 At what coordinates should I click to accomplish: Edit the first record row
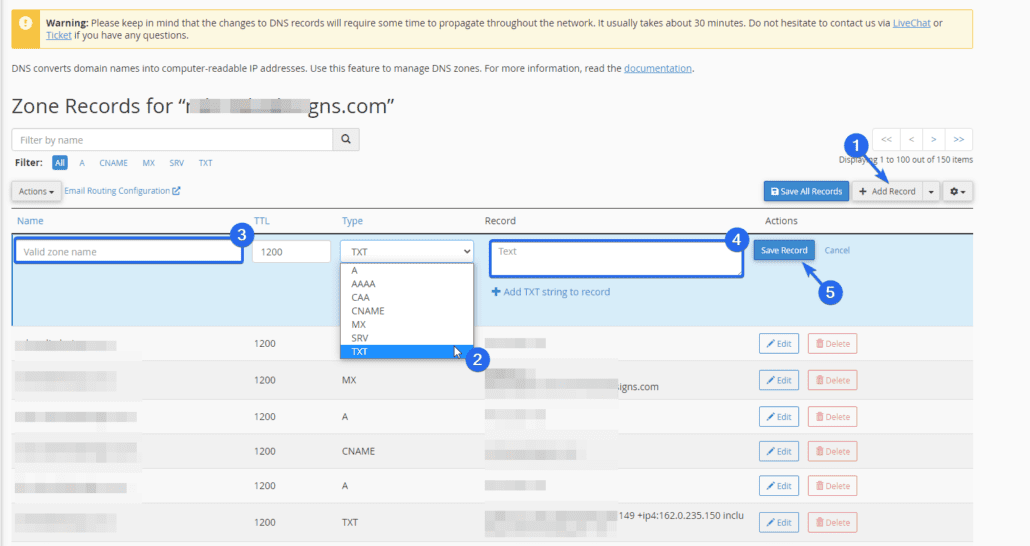[779, 344]
